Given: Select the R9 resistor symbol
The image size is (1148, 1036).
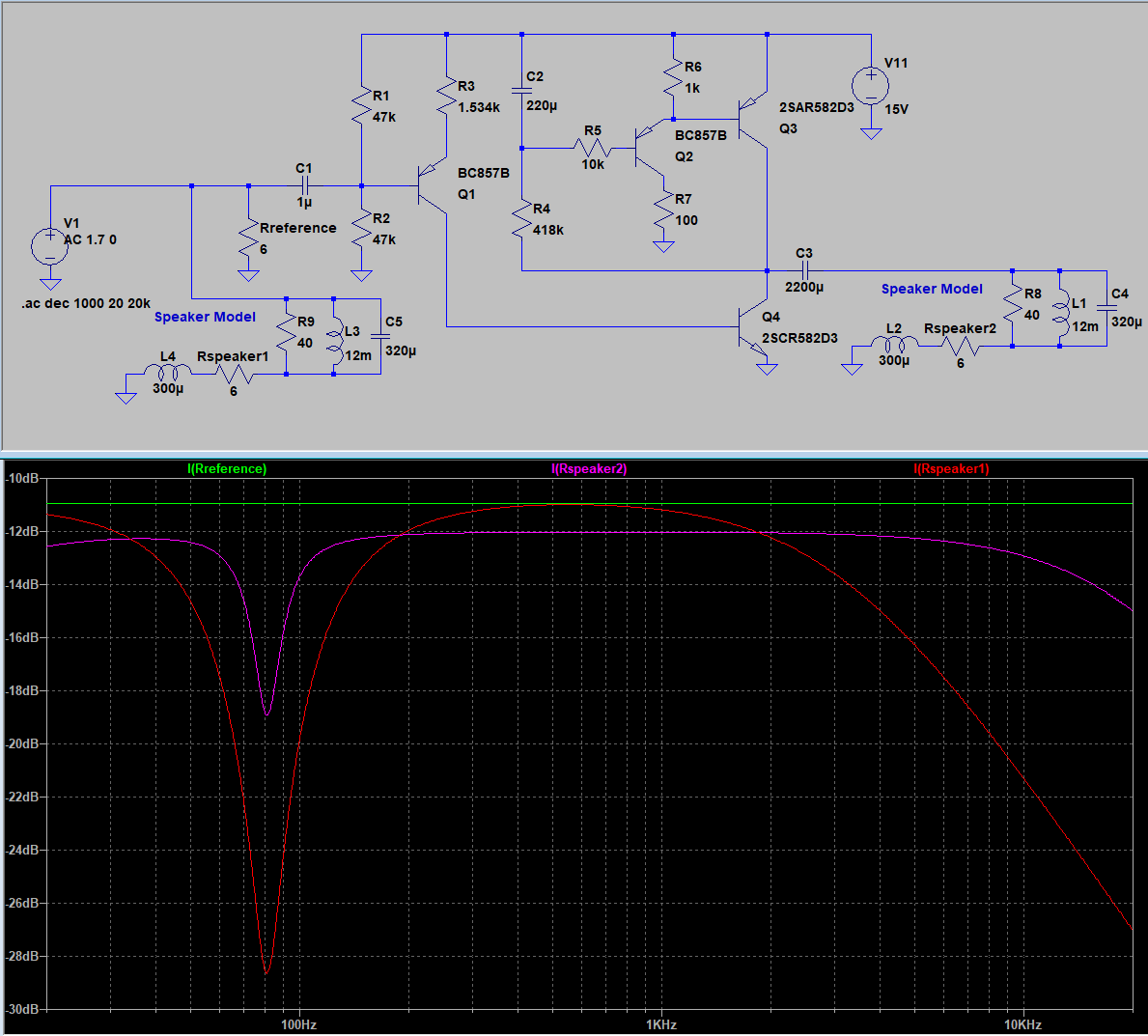Looking at the screenshot, I should coord(286,331).
